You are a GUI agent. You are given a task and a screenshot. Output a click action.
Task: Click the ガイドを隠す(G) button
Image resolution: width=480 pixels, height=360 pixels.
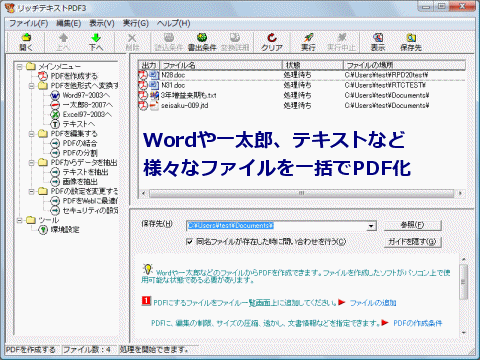click(x=412, y=242)
